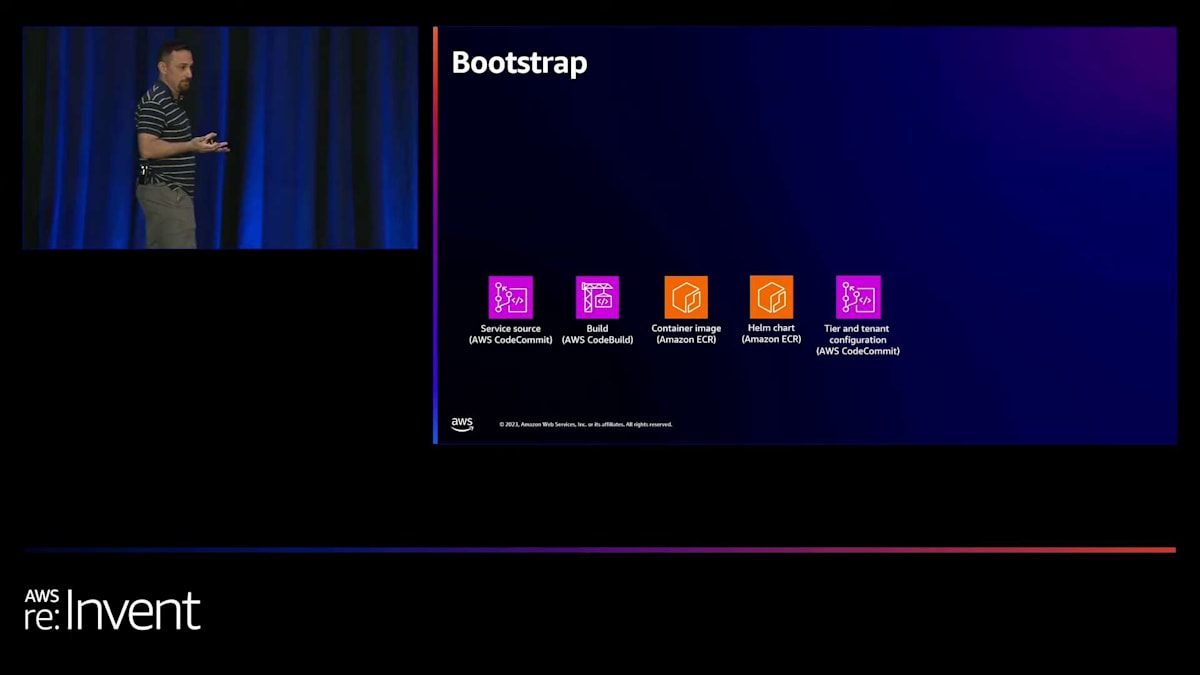Click 'Tier and tenant configuration' label text

858,334
